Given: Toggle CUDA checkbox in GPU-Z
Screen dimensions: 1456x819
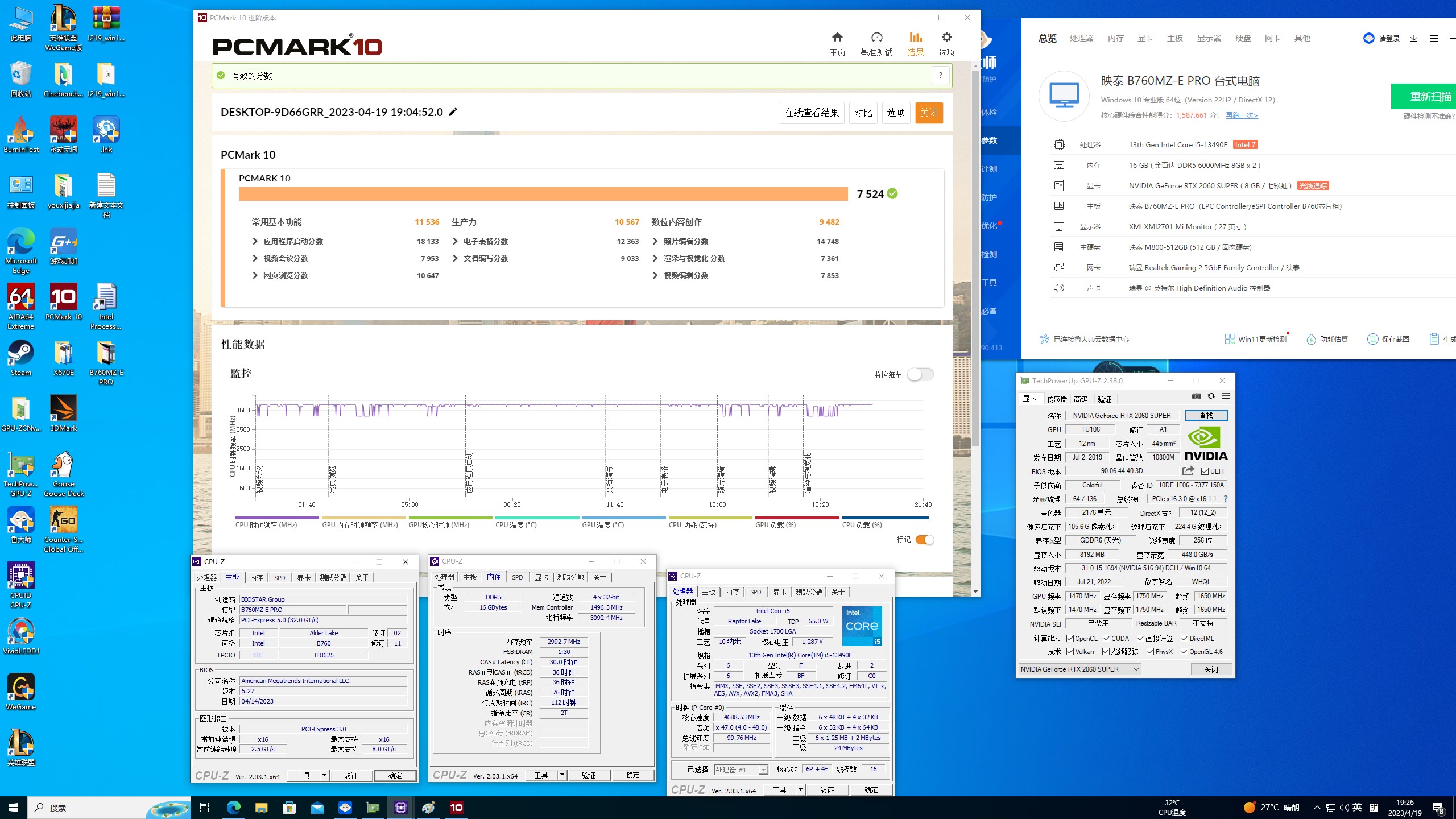Looking at the screenshot, I should point(1106,638).
